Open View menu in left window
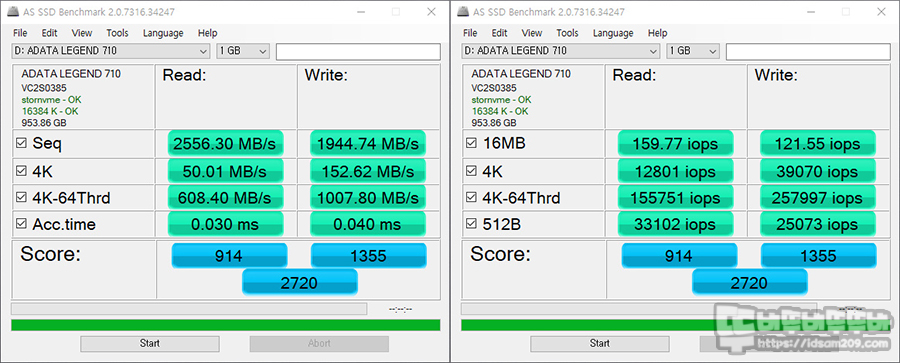The image size is (900, 363). [x=82, y=33]
